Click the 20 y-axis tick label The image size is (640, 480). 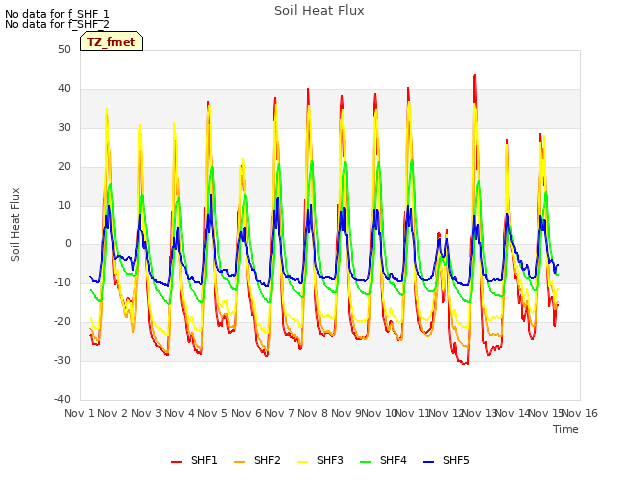tap(64, 166)
